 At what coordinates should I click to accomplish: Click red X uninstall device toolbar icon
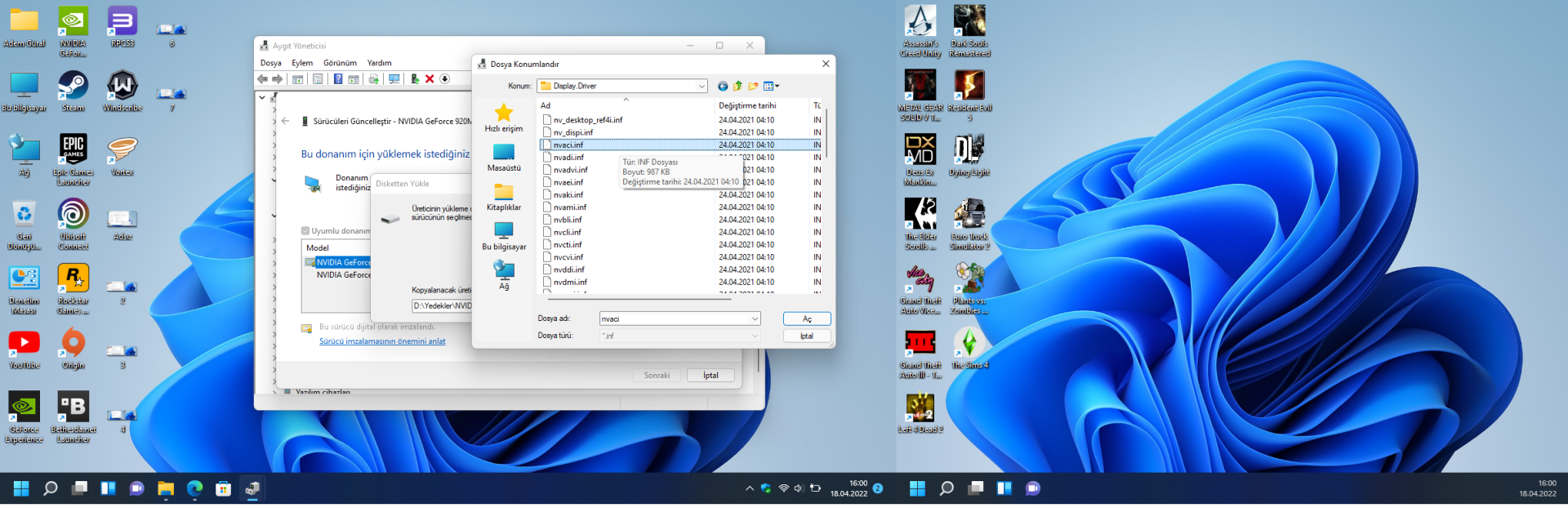(430, 79)
